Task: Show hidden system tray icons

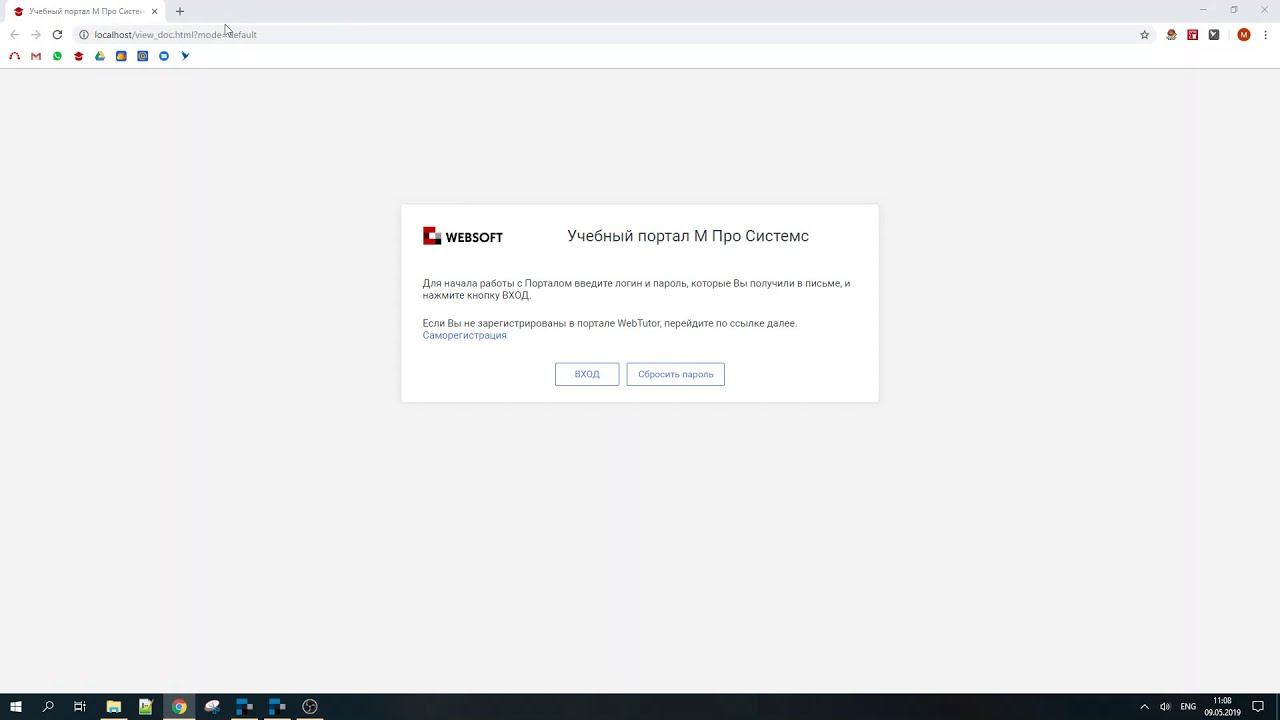Action: [x=1145, y=706]
